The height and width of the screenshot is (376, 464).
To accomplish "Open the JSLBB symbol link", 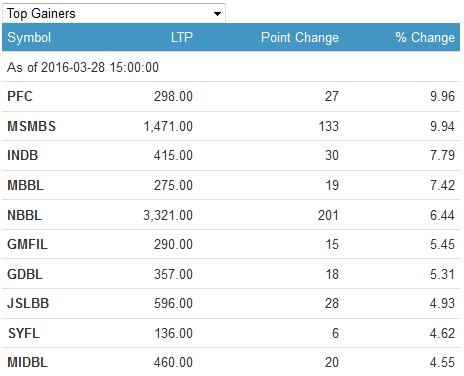I will click(28, 303).
